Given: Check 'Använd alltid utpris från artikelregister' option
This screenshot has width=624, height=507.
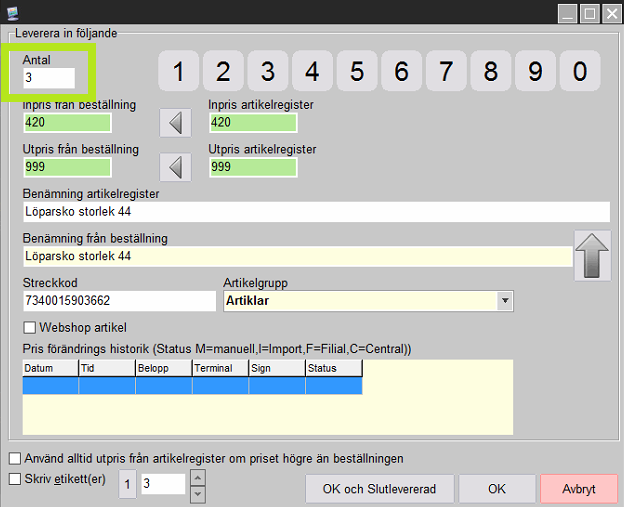Looking at the screenshot, I should pos(14,458).
